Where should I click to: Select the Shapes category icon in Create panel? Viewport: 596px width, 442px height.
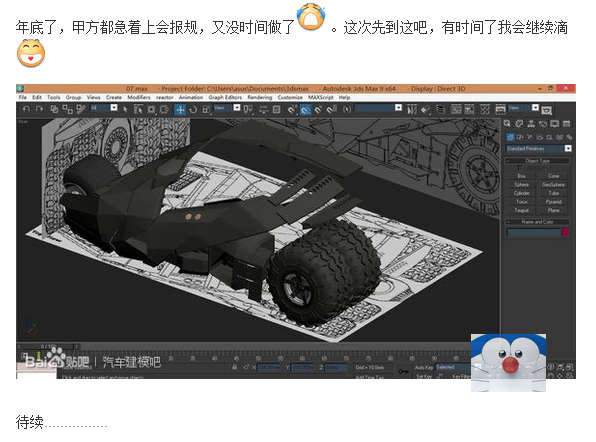pyautogui.click(x=520, y=137)
